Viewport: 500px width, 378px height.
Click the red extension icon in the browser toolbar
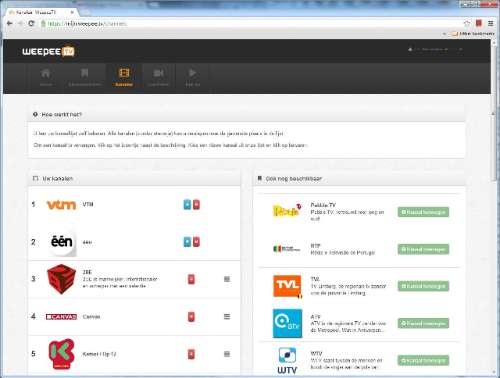pos(479,23)
